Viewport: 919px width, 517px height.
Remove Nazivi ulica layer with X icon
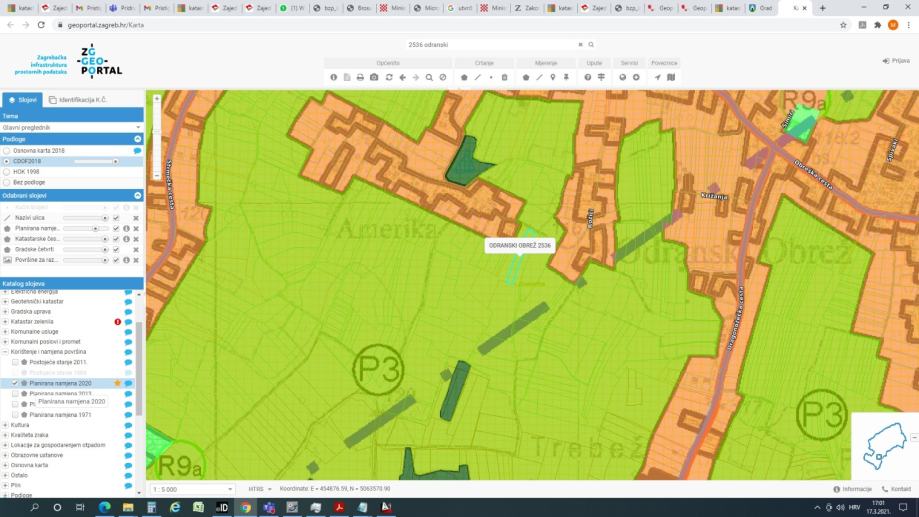136,217
